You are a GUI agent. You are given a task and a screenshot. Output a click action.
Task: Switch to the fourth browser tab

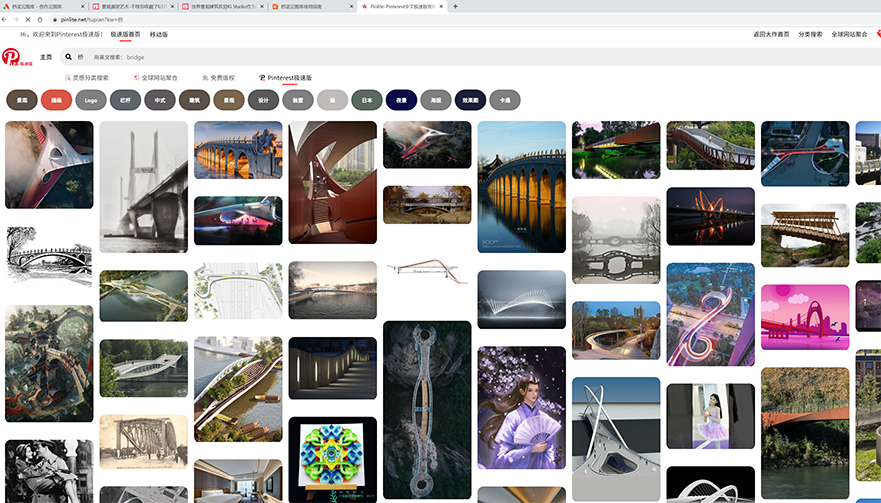[x=312, y=7]
